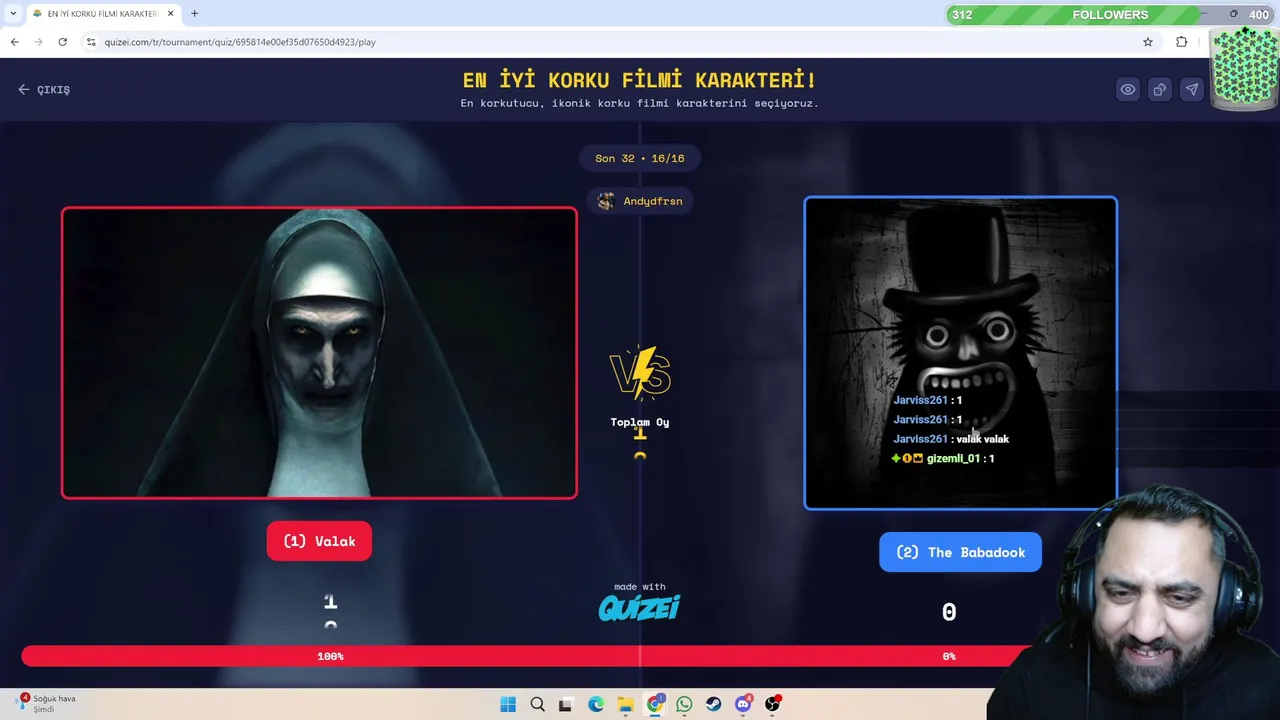Click the browser forward arrow
This screenshot has height=720, width=1280.
(x=38, y=42)
